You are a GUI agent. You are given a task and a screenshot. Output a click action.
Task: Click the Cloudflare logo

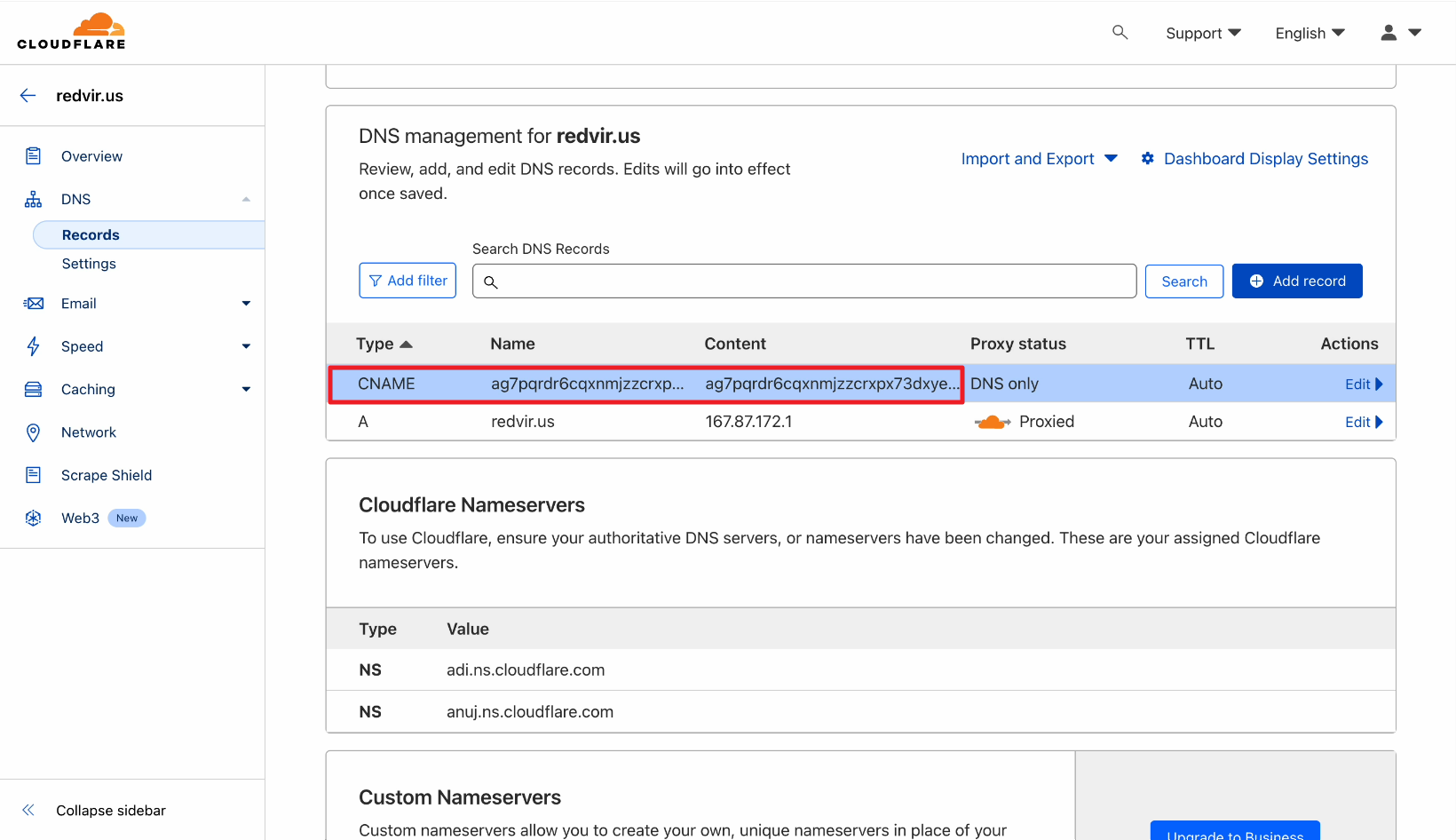point(71,32)
